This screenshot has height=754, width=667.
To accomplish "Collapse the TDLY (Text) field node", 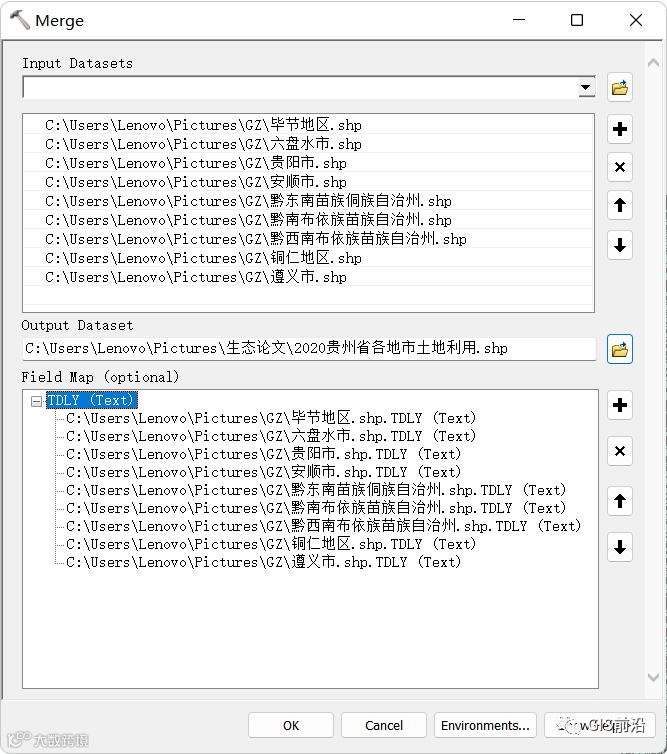I will coord(36,401).
